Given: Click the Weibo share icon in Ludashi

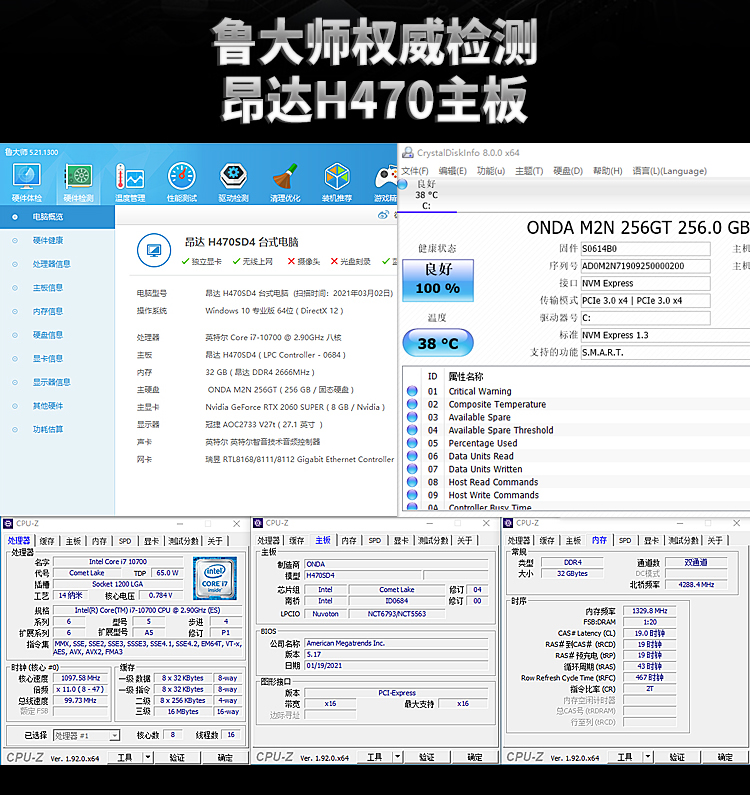Looking at the screenshot, I should 383,215.
